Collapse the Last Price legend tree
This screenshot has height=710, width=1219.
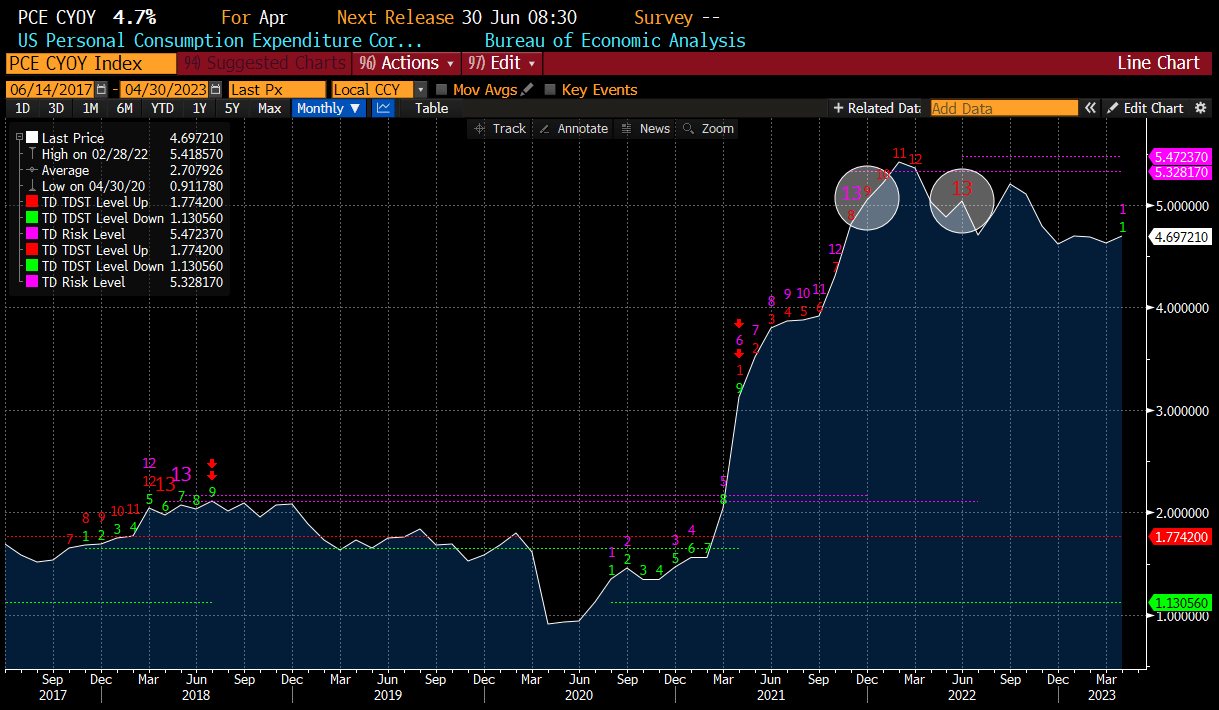coord(19,138)
